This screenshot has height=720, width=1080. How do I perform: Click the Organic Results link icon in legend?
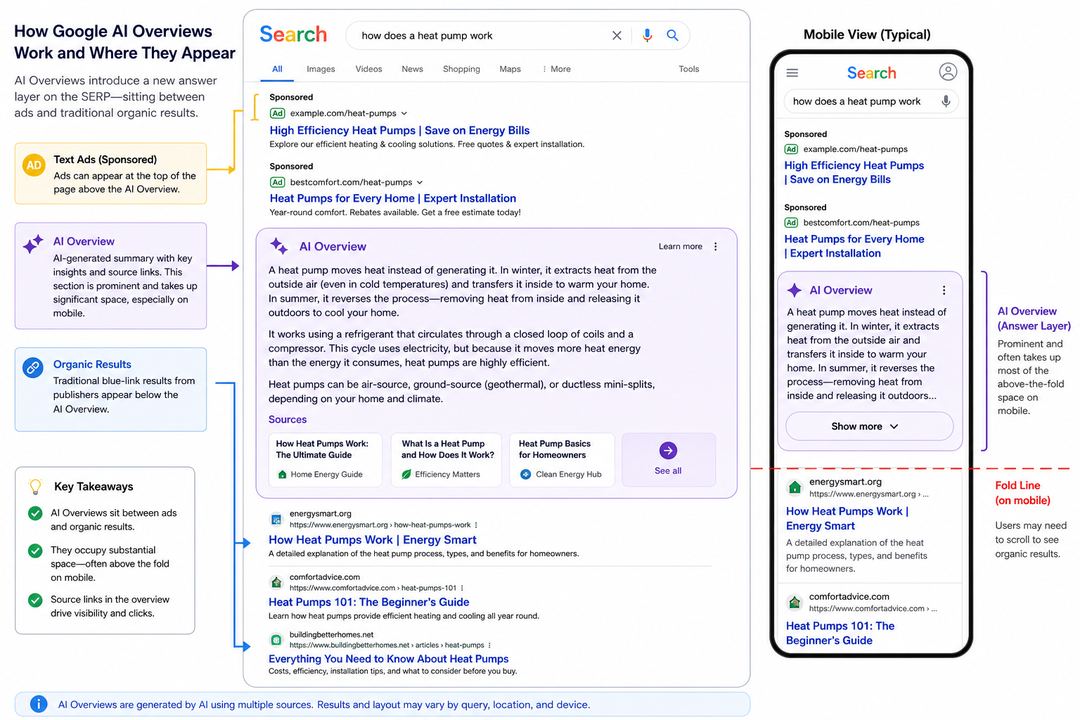[32, 367]
